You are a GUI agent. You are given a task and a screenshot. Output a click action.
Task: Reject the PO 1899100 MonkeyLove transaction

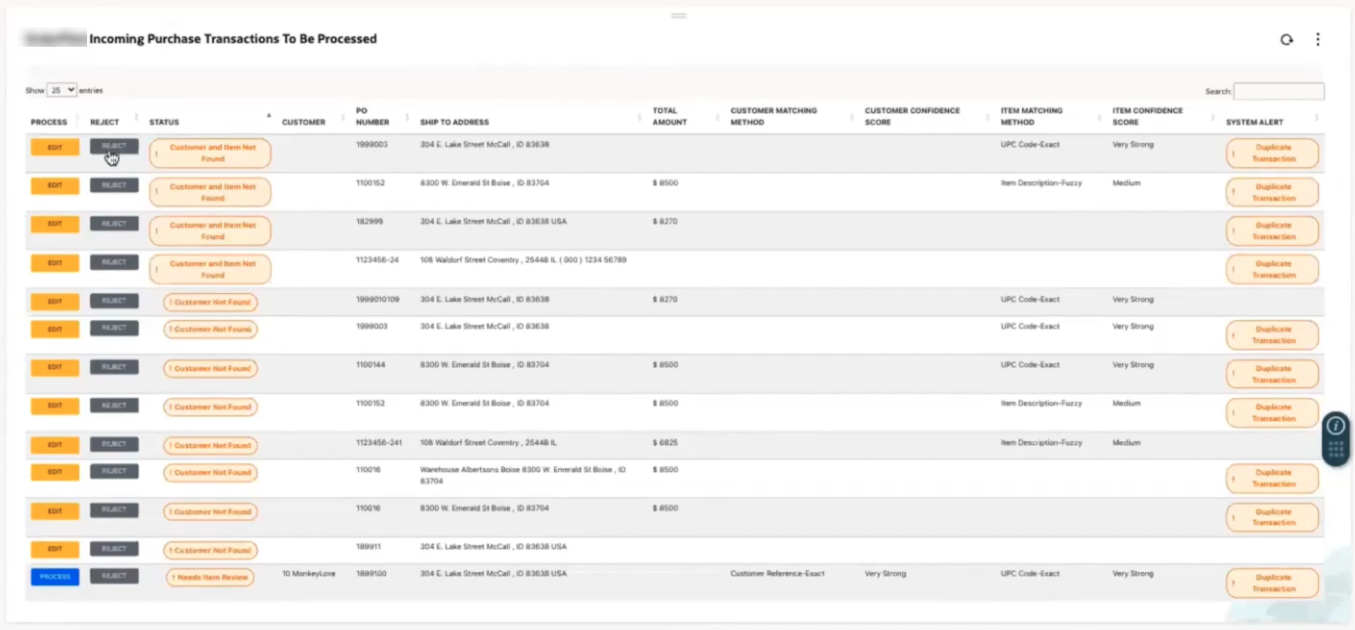pos(114,576)
